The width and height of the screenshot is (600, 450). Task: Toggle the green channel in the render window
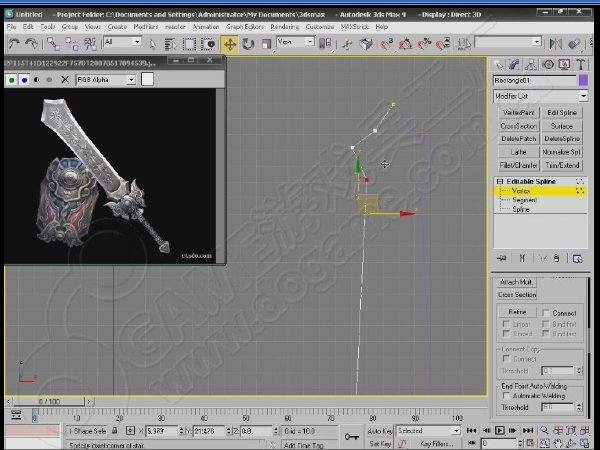click(11, 80)
